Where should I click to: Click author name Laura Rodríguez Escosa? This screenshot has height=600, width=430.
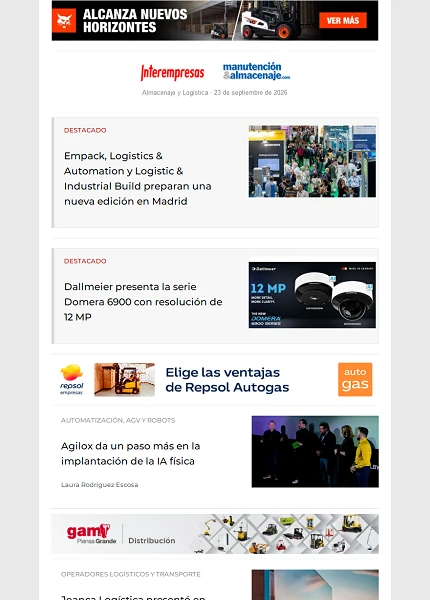99,485
